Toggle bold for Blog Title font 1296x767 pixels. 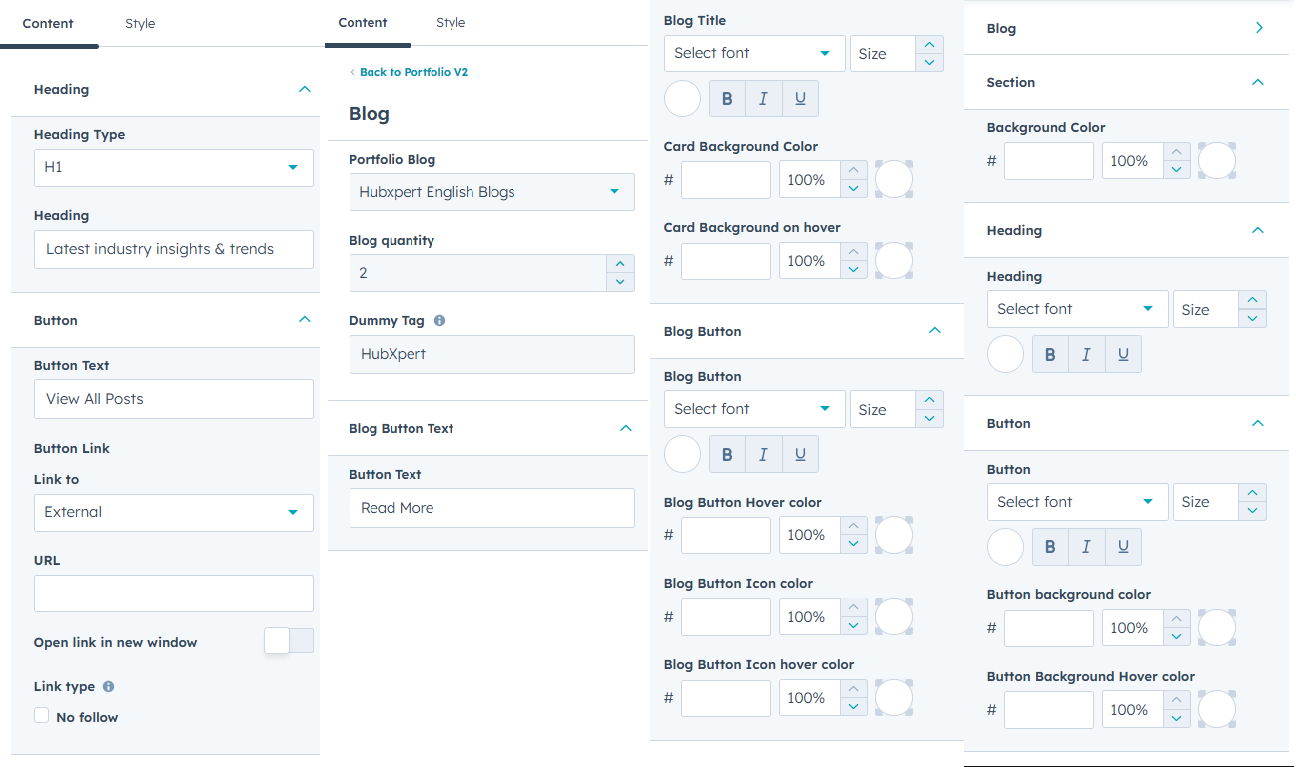click(727, 98)
